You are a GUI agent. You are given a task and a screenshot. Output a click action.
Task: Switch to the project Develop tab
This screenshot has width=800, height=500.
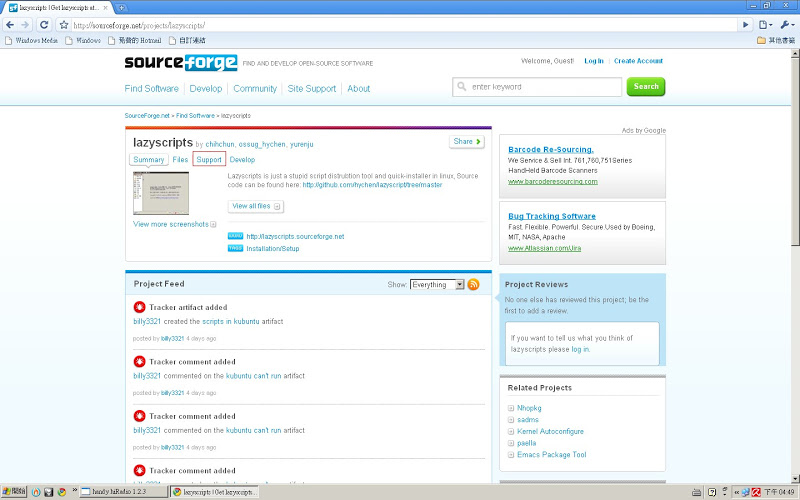click(242, 160)
